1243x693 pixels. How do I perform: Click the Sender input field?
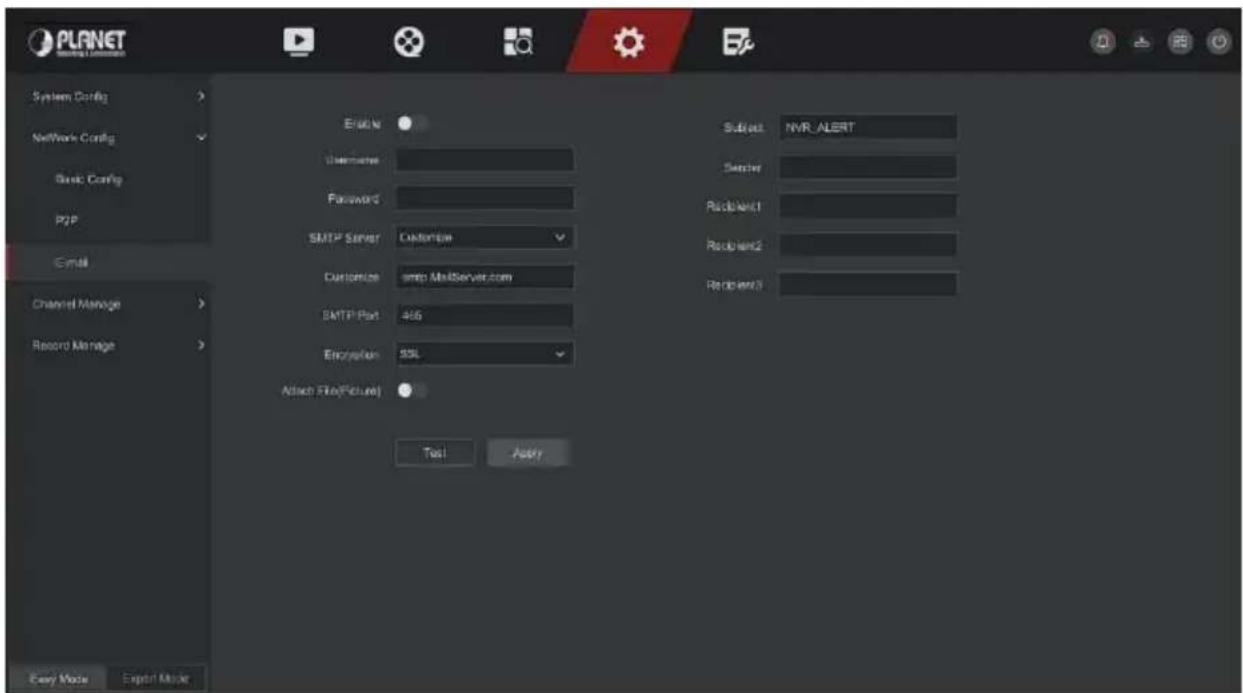click(868, 166)
